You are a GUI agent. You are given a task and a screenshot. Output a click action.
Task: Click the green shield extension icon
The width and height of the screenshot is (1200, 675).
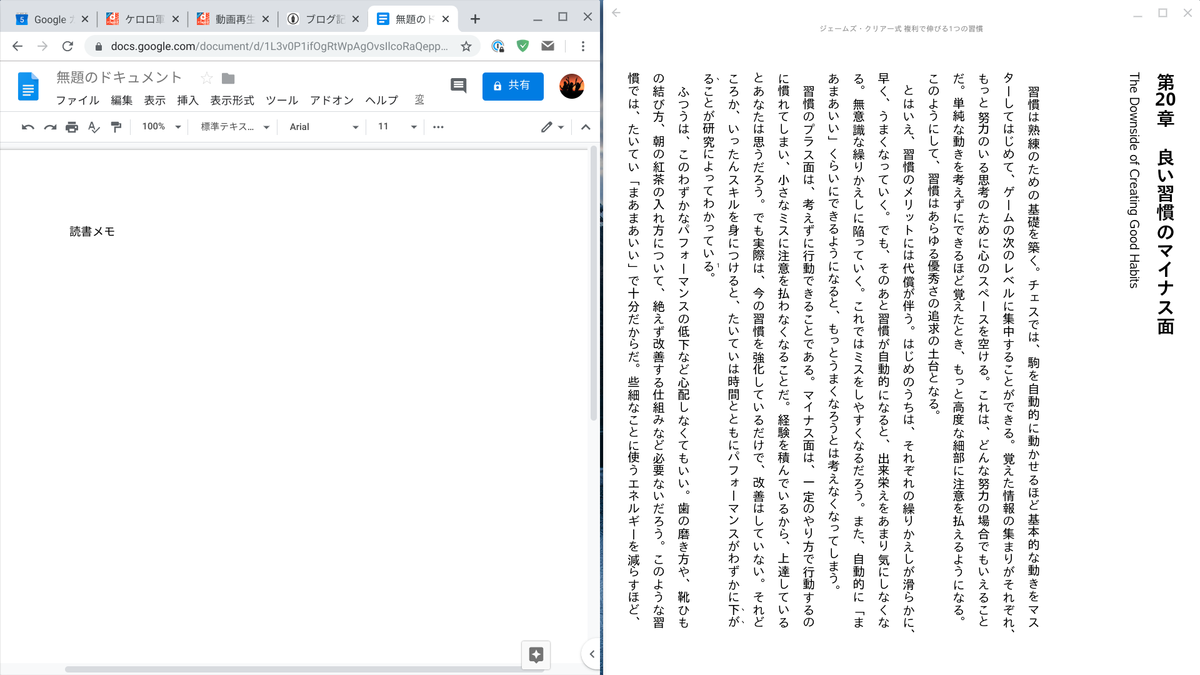(523, 46)
